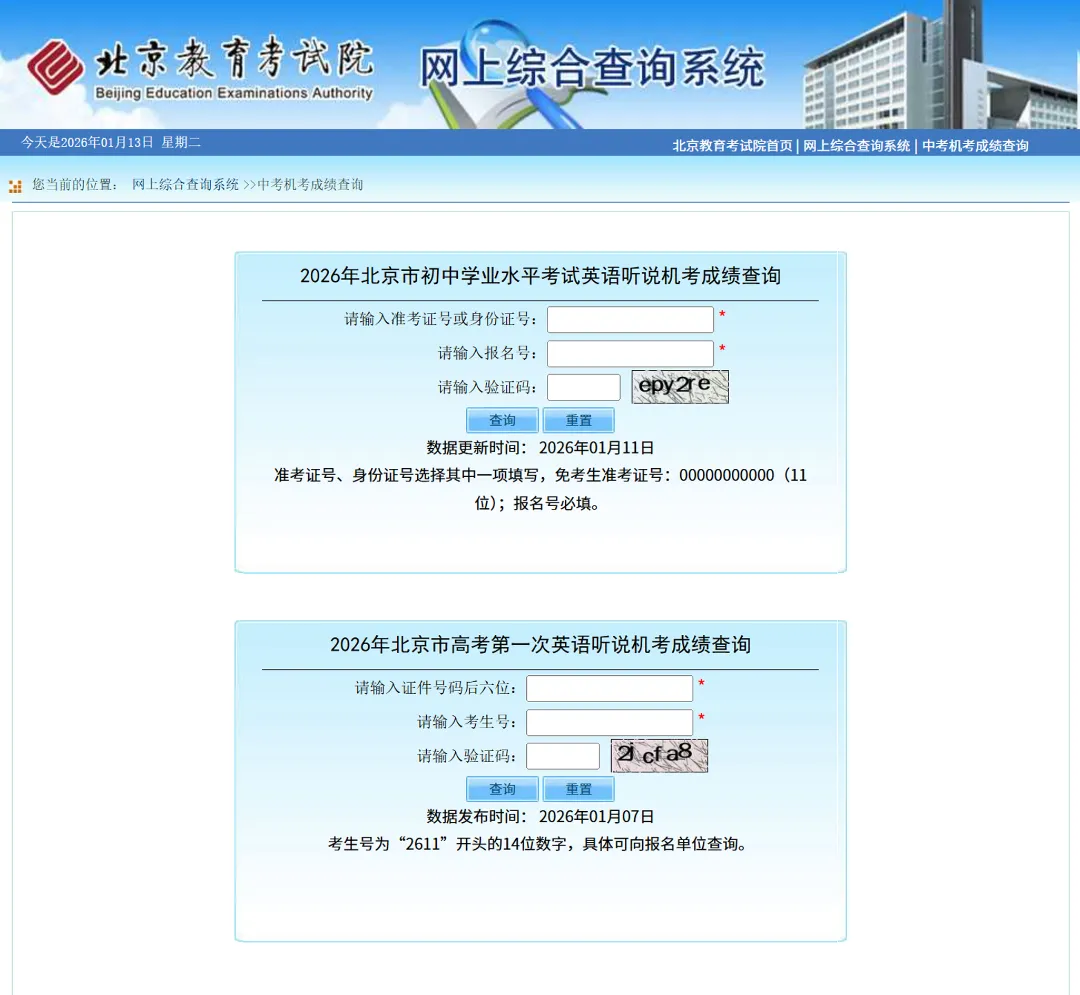
Task: Focus the 证件号码后六位 input field
Action: [x=610, y=688]
